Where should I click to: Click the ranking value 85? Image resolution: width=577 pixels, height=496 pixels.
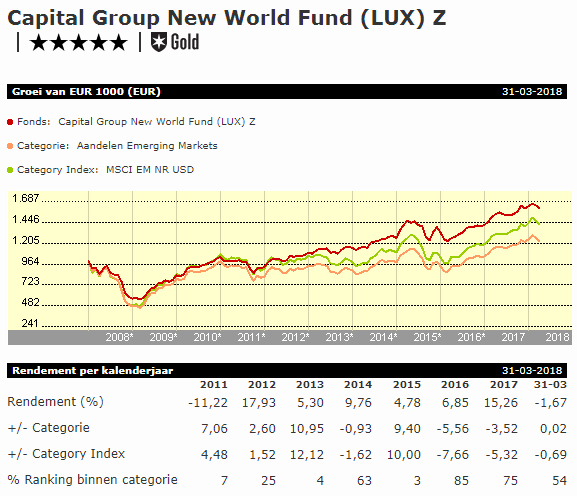(461, 481)
